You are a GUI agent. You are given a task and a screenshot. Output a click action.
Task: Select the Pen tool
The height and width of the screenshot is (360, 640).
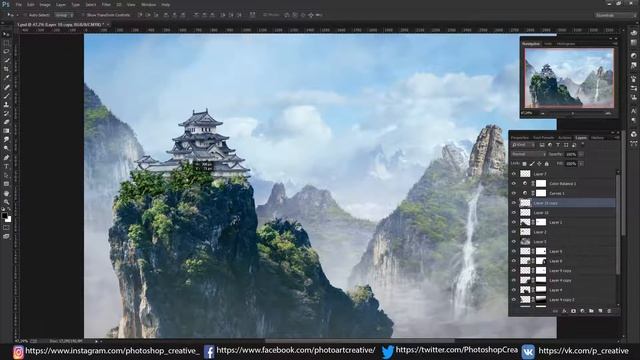[x=6, y=157]
